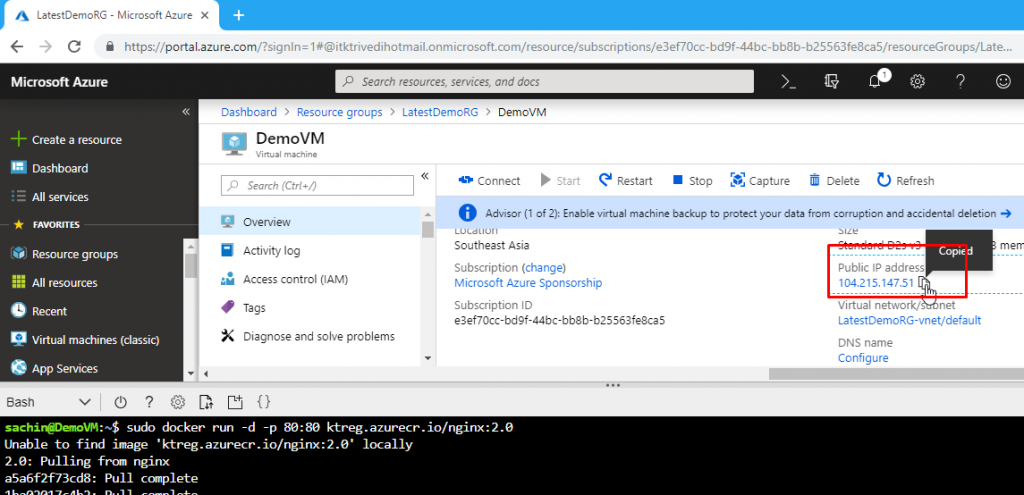
Task: Open All services in sidebar
Action: tap(50, 197)
